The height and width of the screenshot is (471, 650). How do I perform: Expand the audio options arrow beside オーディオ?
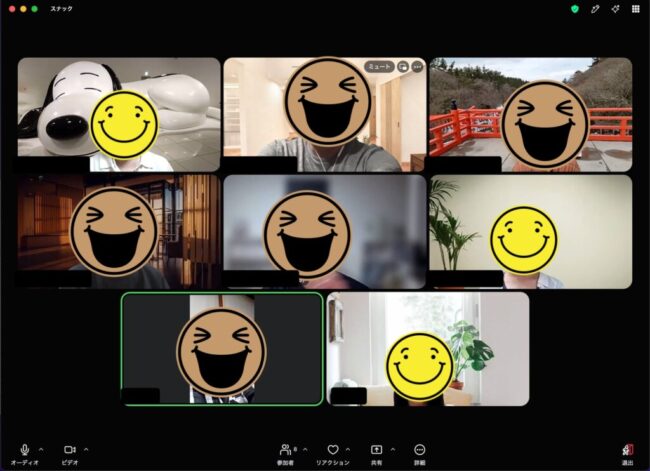[41, 449]
